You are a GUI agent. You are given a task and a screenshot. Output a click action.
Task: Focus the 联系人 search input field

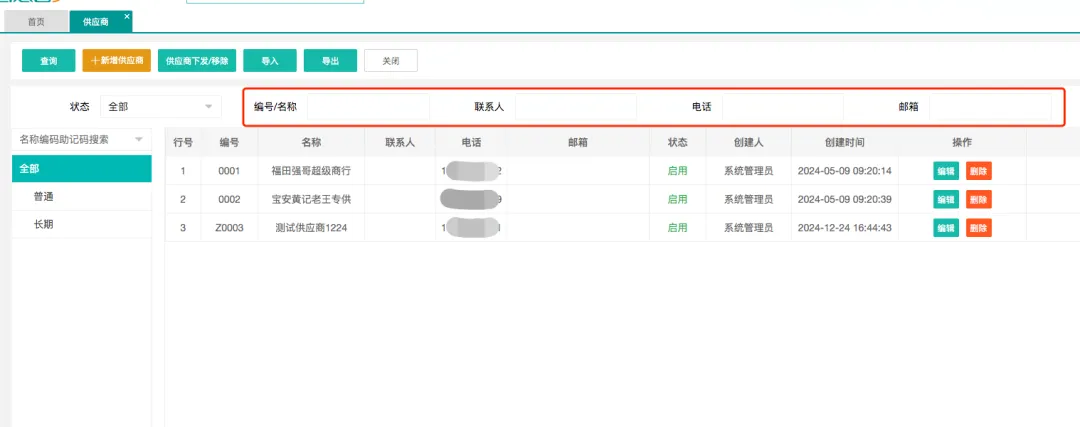(575, 106)
